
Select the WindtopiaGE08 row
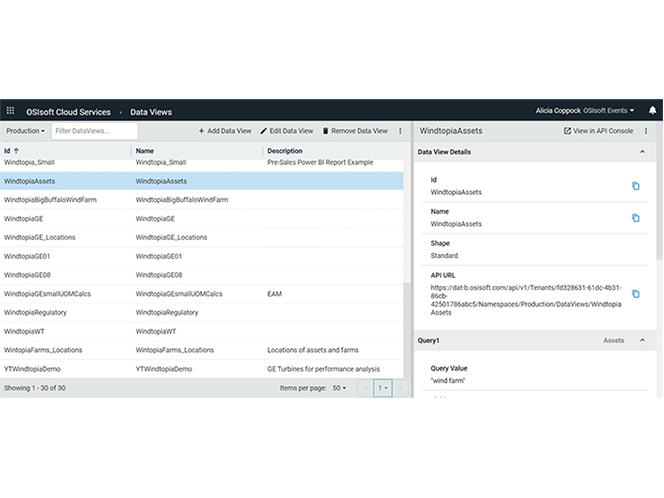click(202, 275)
